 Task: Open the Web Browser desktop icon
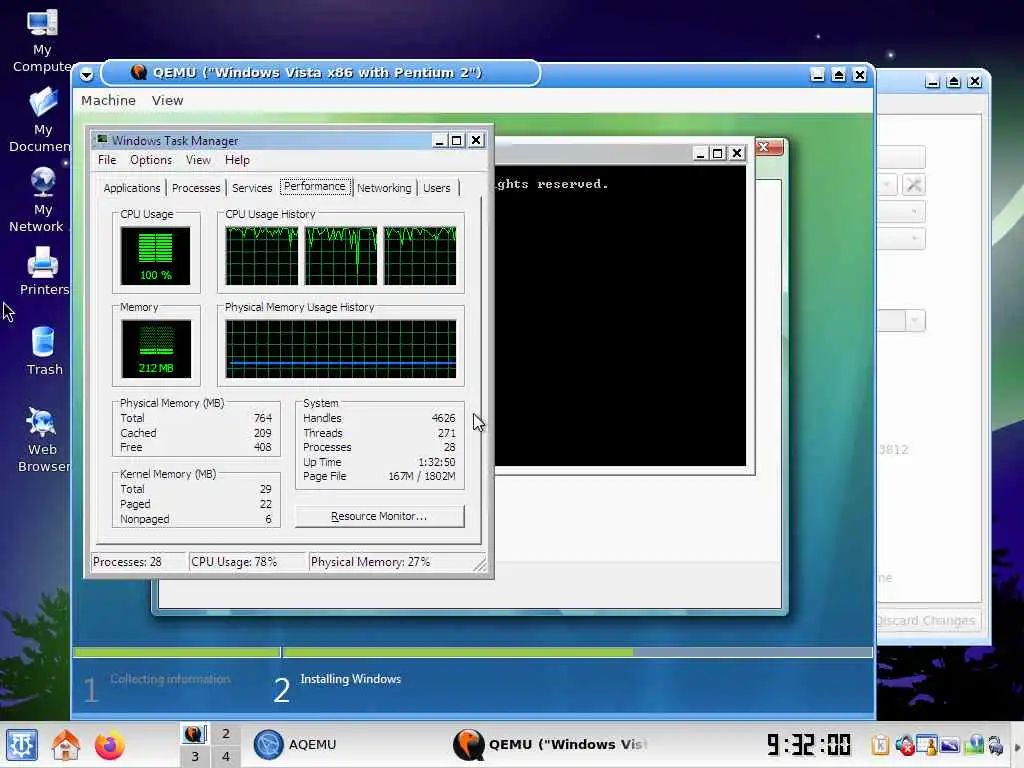pyautogui.click(x=43, y=439)
